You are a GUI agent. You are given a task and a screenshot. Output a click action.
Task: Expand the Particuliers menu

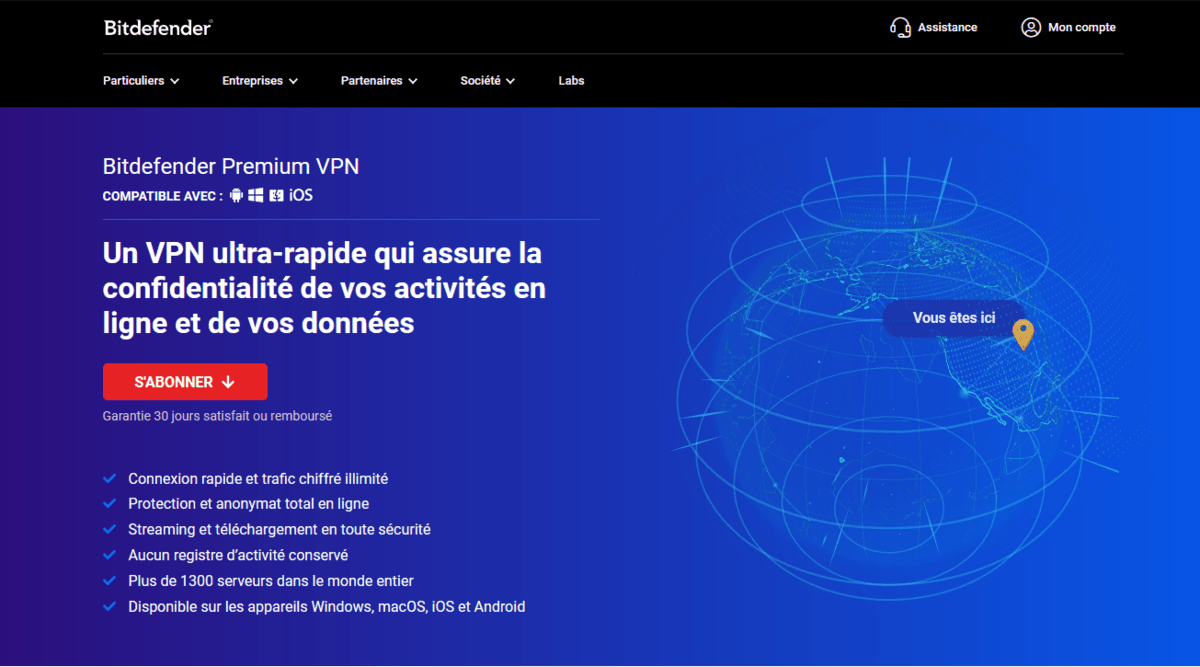[141, 81]
